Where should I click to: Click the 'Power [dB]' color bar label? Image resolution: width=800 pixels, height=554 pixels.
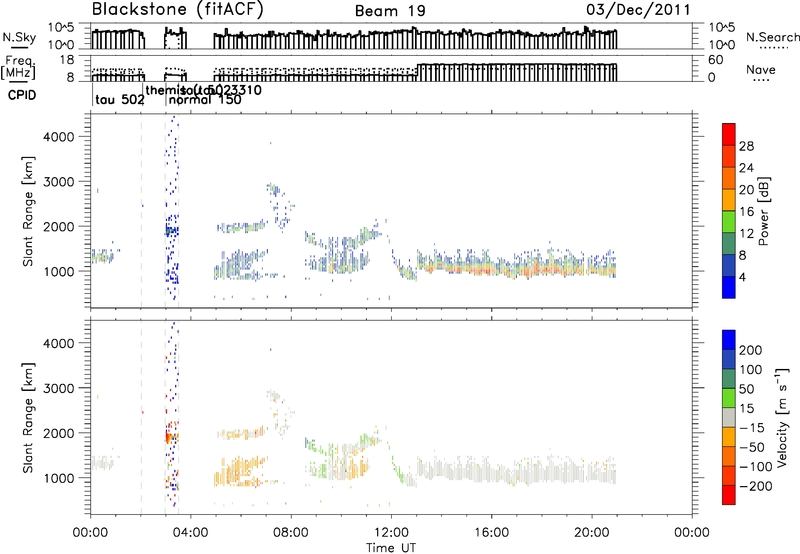click(764, 211)
